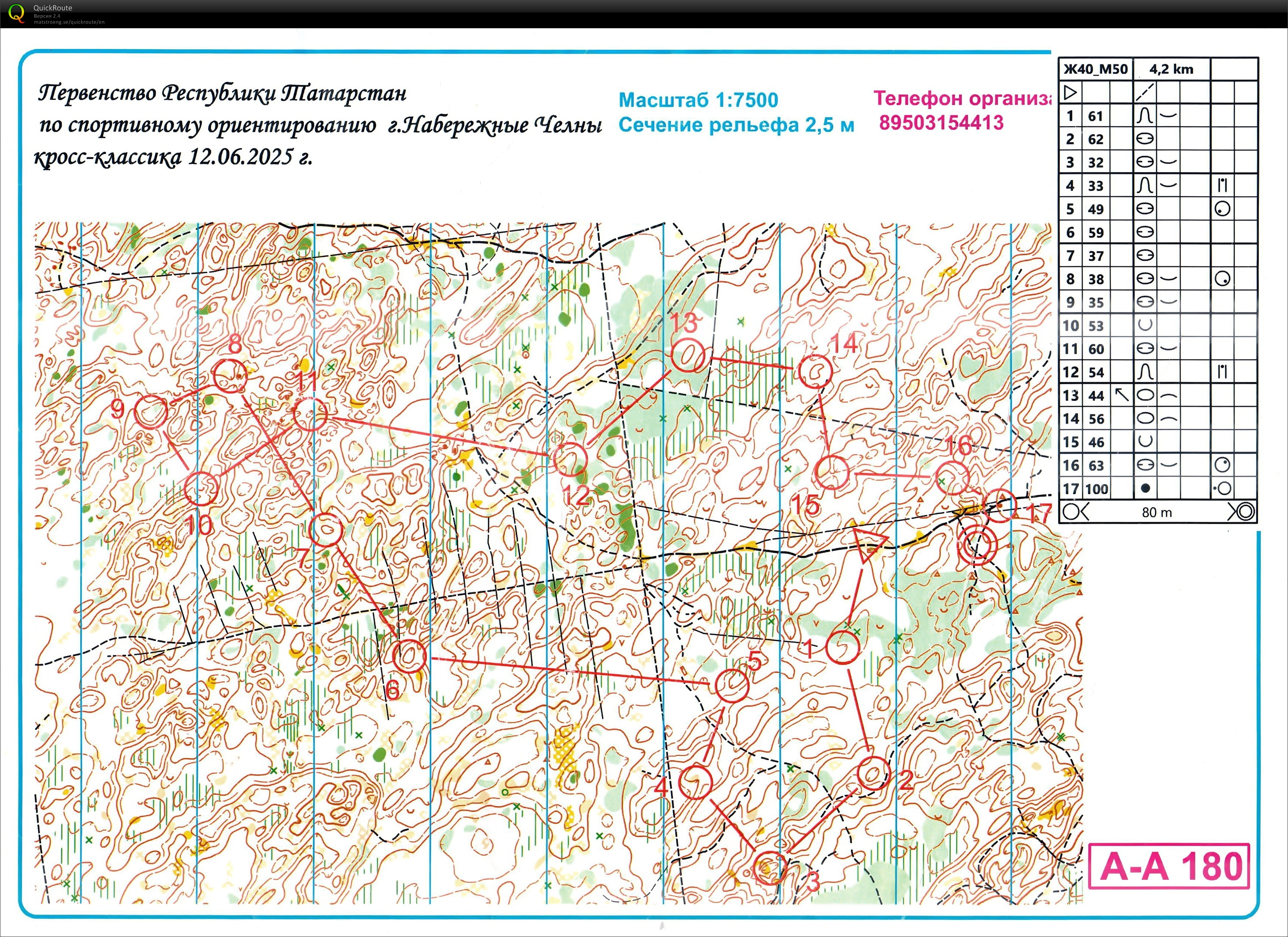
Task: Click the Ж40_М50 class cell
Action: click(x=1096, y=70)
